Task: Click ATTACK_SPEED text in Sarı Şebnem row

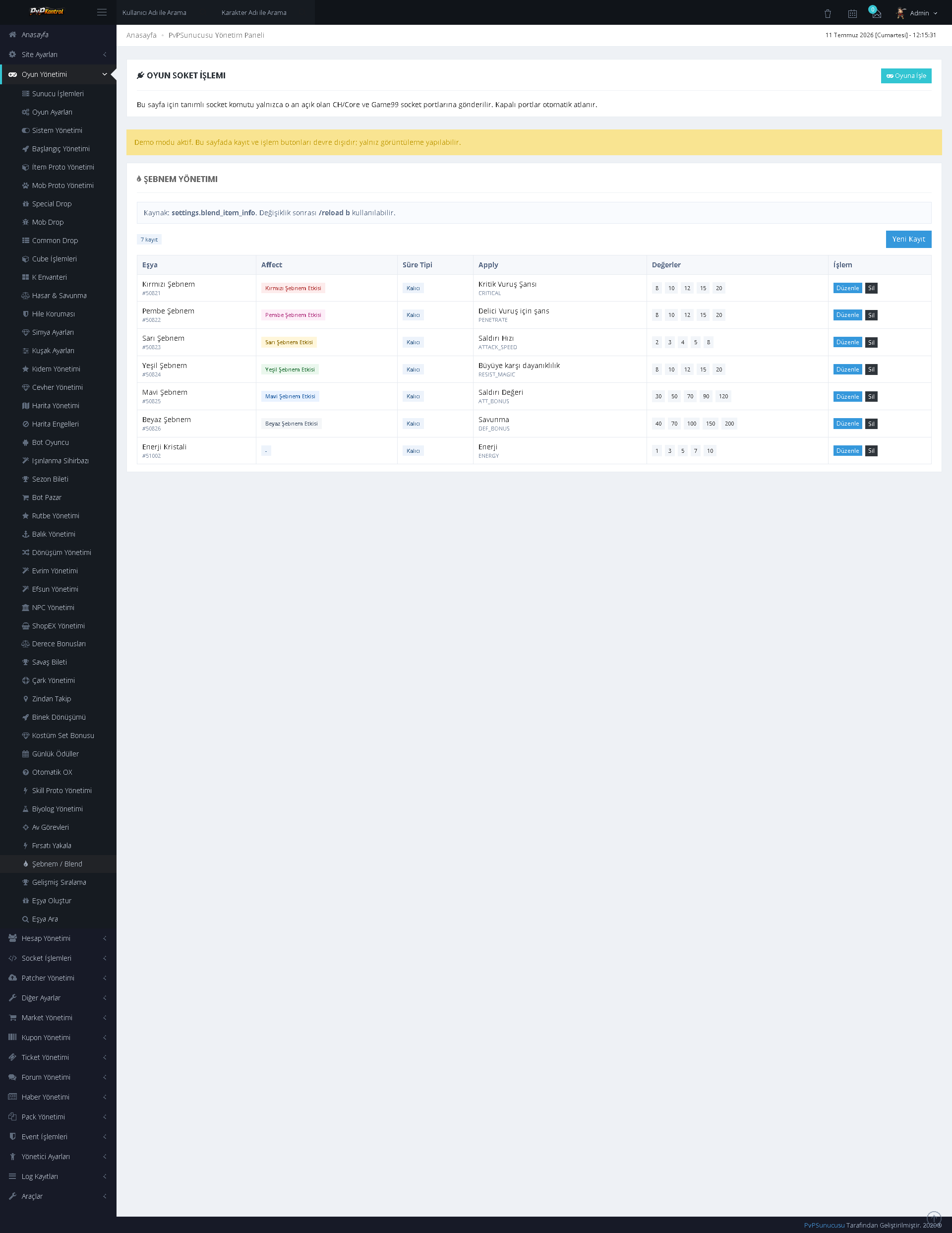Action: pos(497,347)
